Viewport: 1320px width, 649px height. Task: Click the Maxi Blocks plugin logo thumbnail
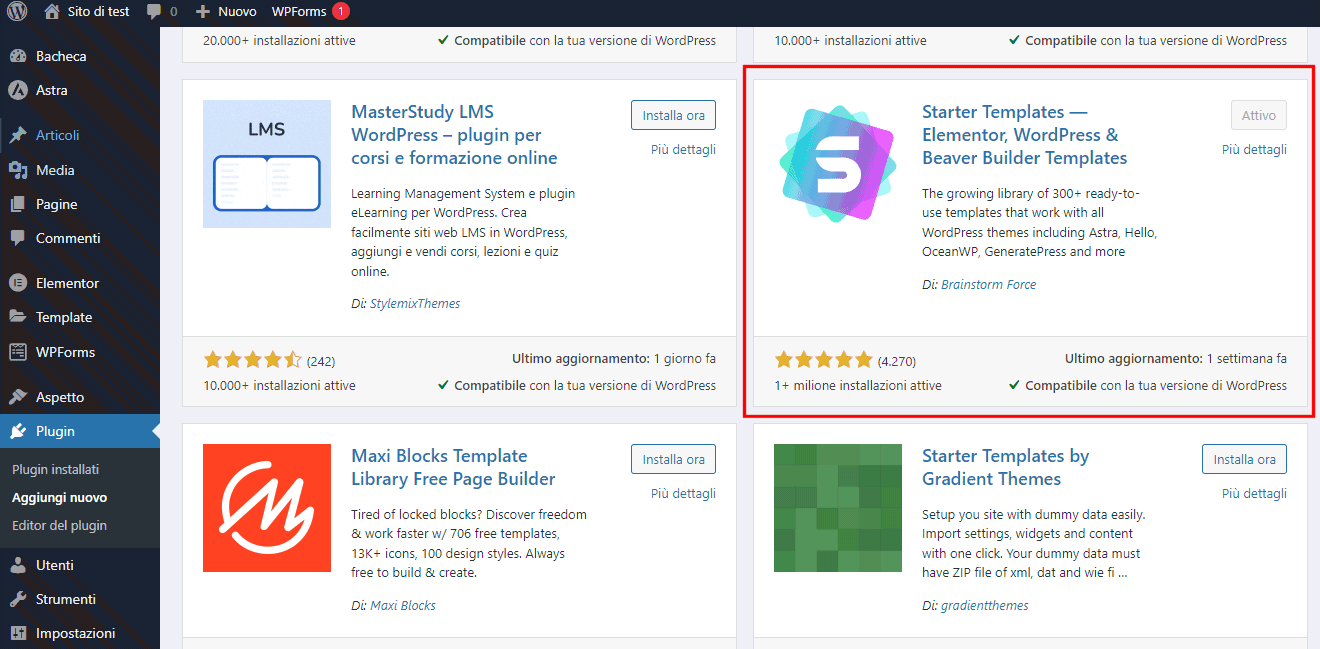pyautogui.click(x=267, y=508)
